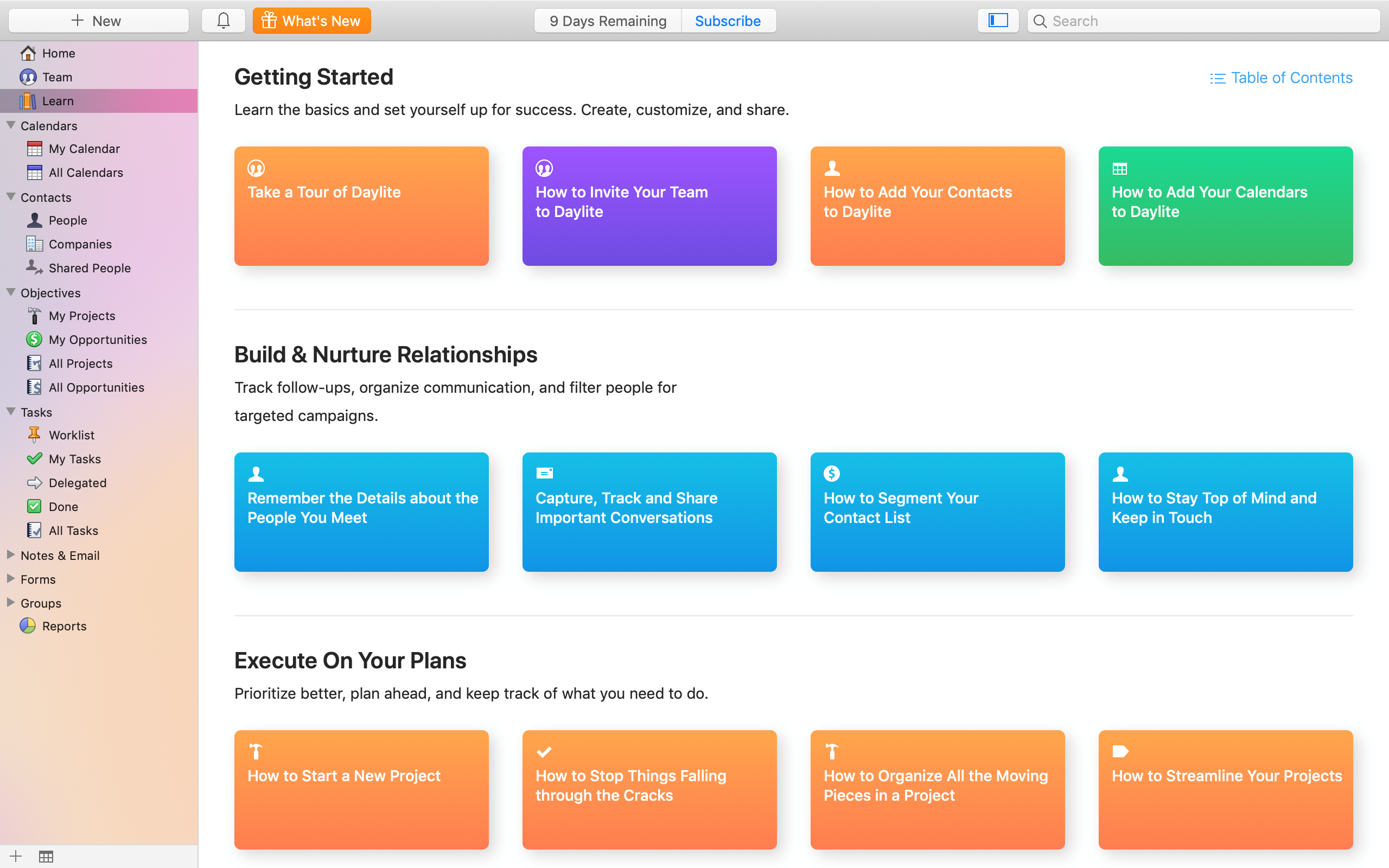Open How to Add Your Contacts card
The height and width of the screenshot is (868, 1389).
(x=938, y=206)
